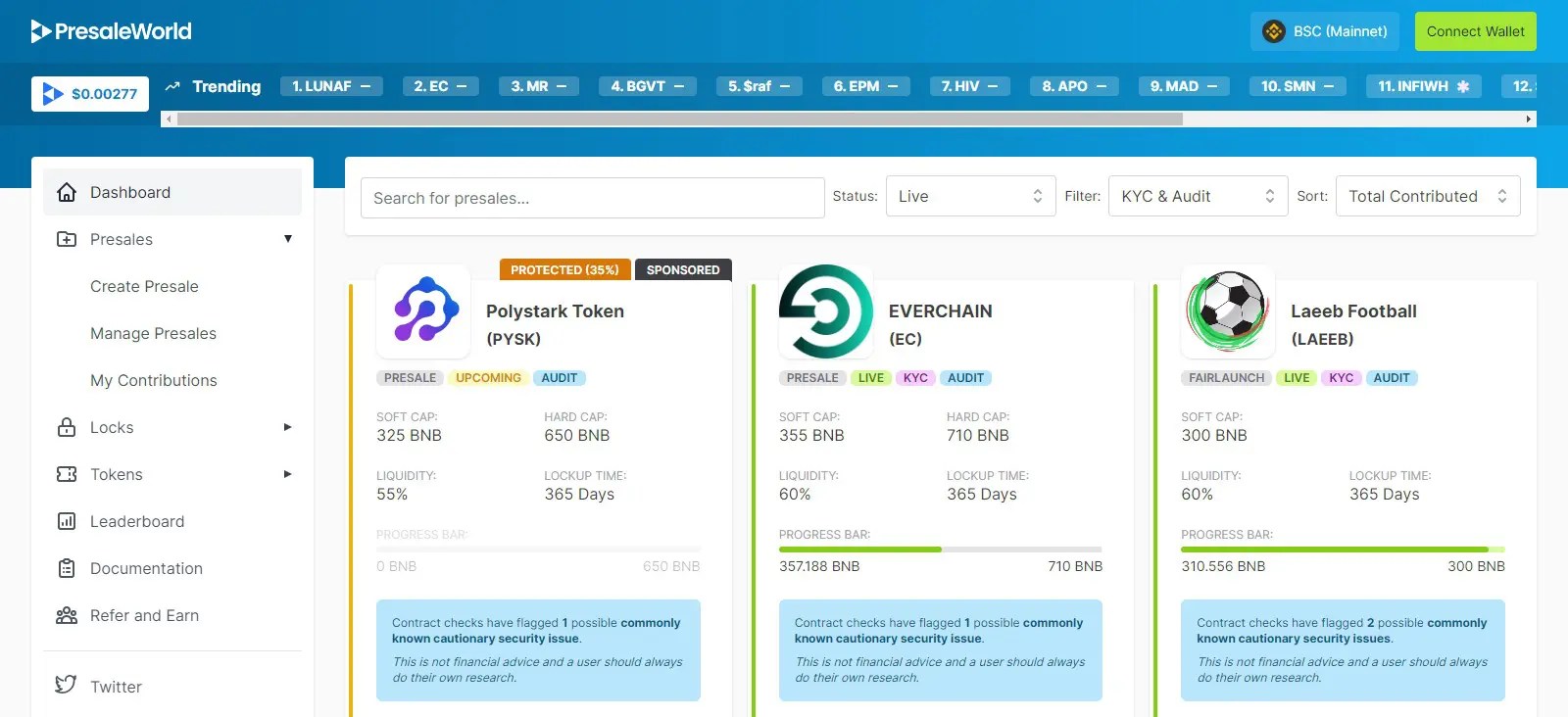Click trending token 10. SMN
Screen dimensions: 1568x717
(1298, 86)
